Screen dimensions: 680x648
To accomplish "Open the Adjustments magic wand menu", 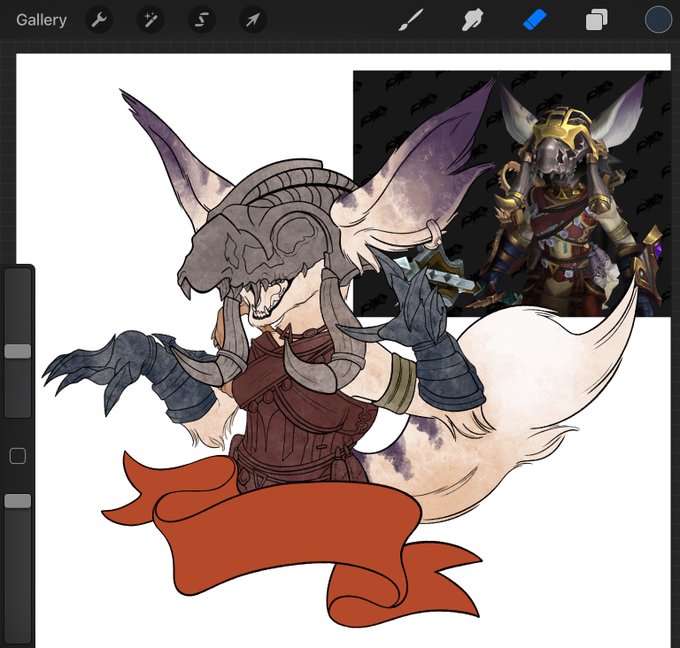I will point(150,20).
